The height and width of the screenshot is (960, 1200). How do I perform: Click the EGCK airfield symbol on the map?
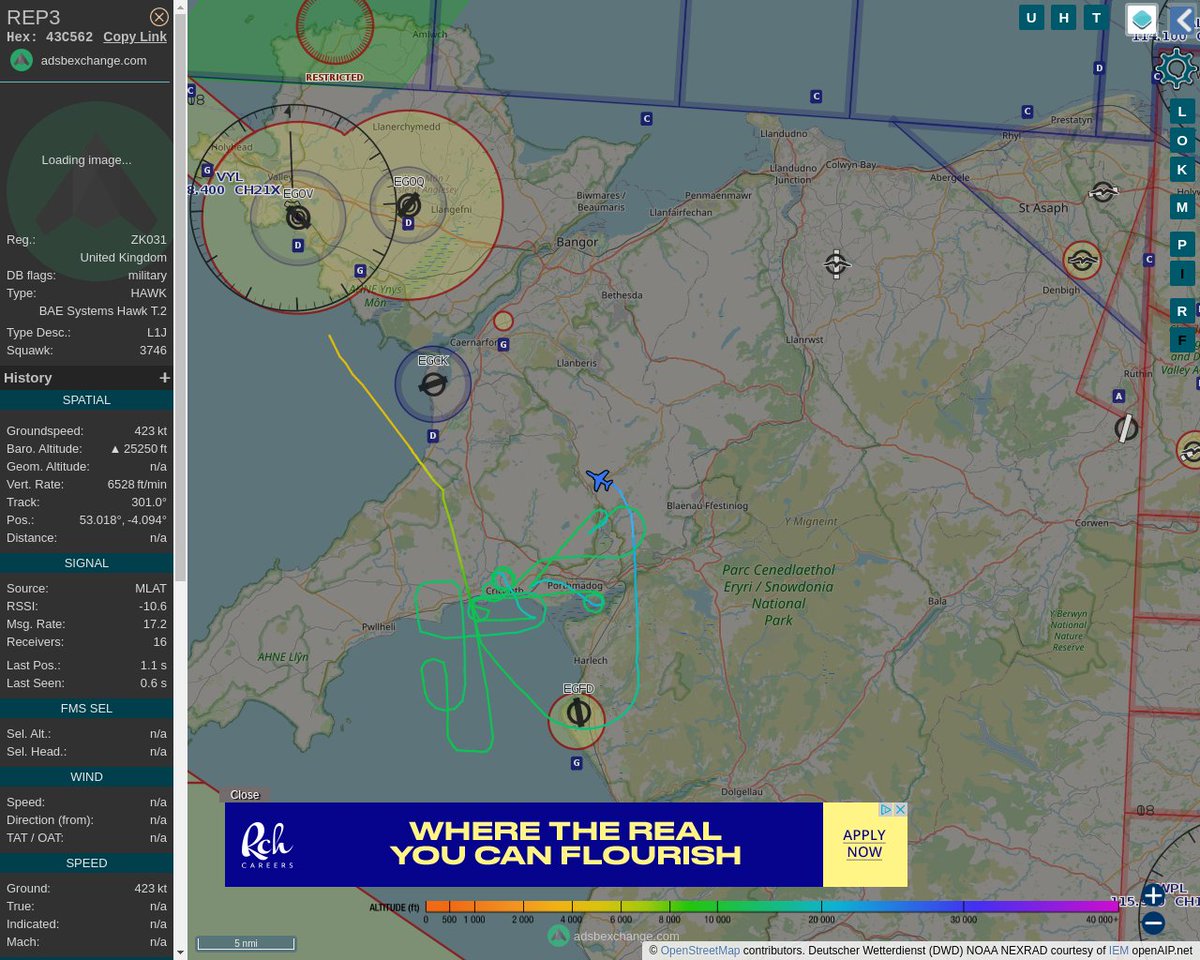click(x=433, y=383)
